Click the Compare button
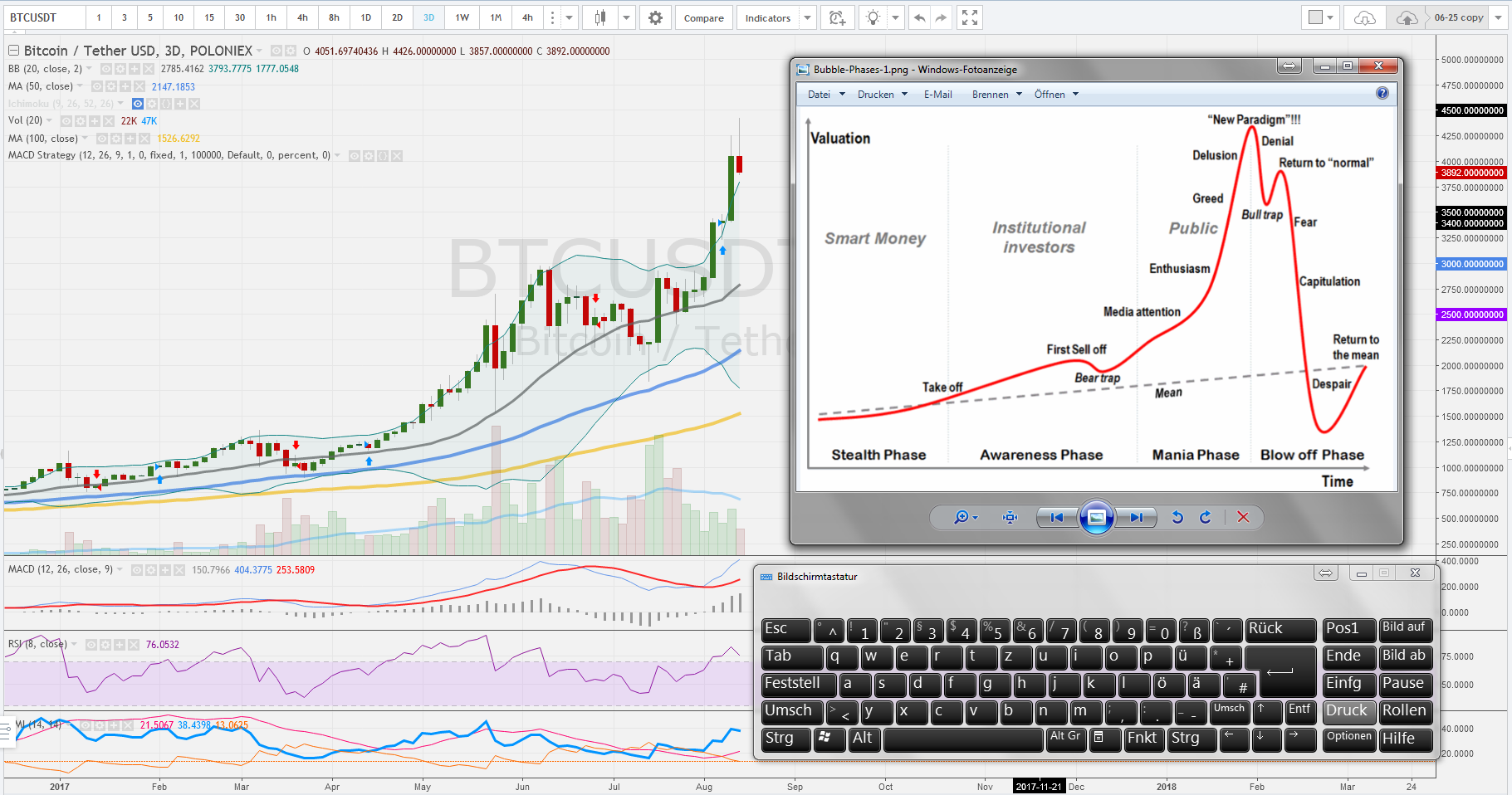Viewport: 1512px width, 795px height. point(704,17)
